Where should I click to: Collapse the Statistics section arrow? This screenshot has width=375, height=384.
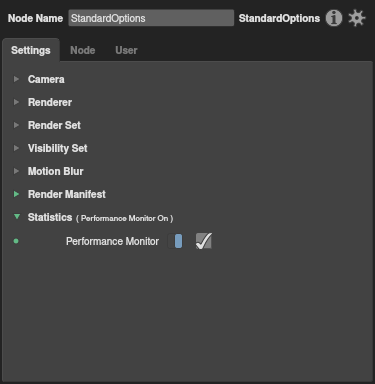point(17,217)
